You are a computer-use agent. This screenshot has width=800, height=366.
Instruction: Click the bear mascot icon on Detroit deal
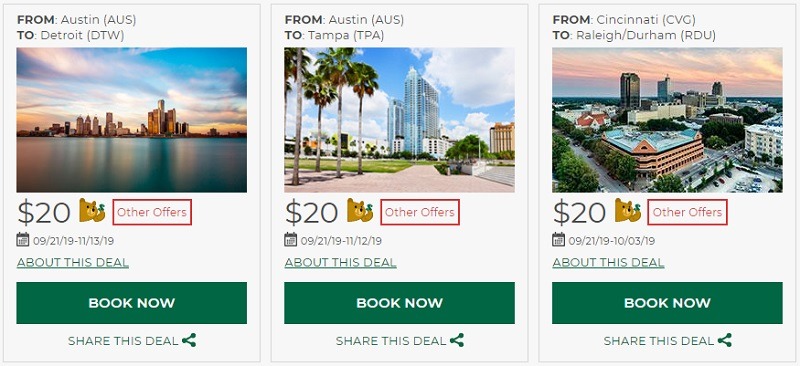pos(92,210)
